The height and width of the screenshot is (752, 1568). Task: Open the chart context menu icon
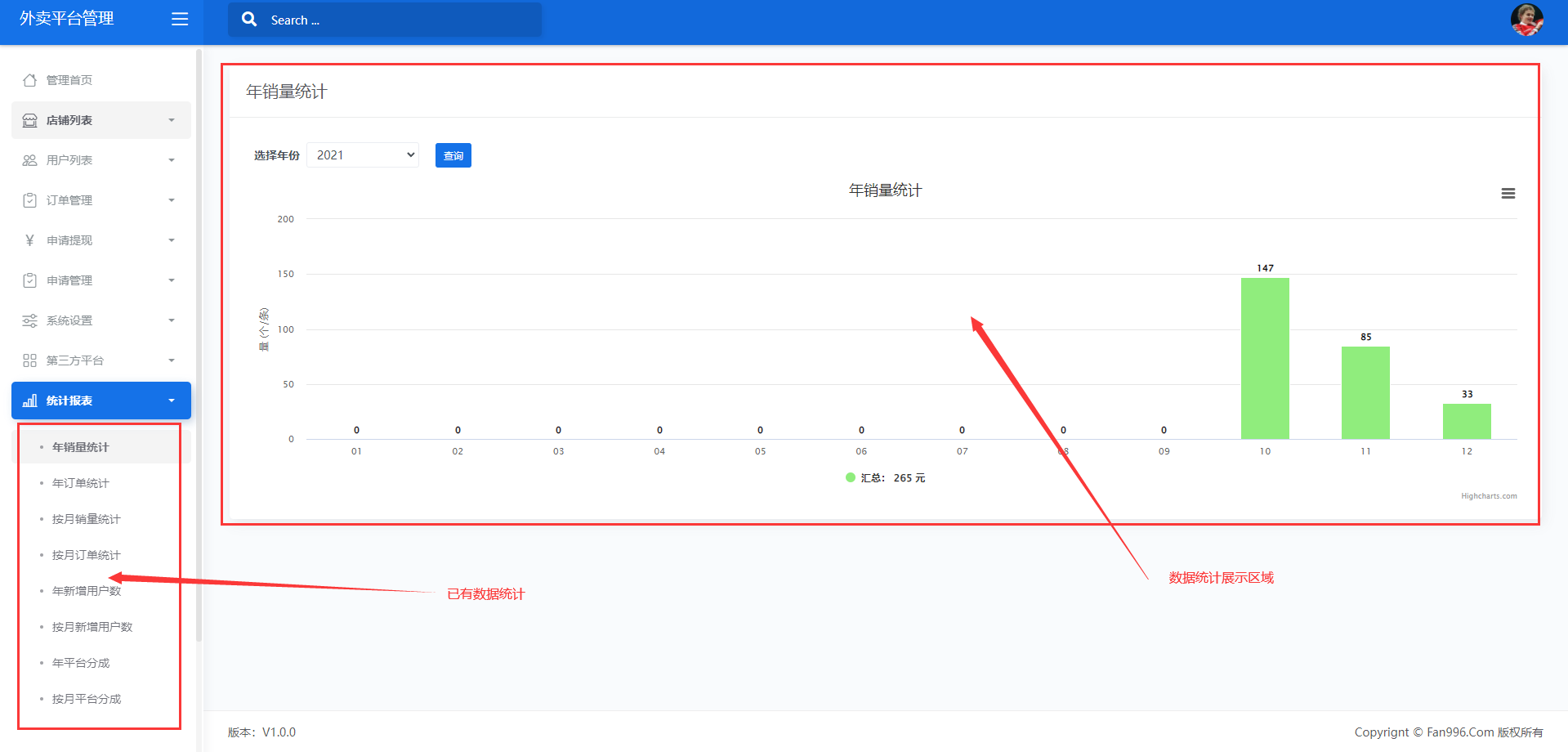(1508, 194)
